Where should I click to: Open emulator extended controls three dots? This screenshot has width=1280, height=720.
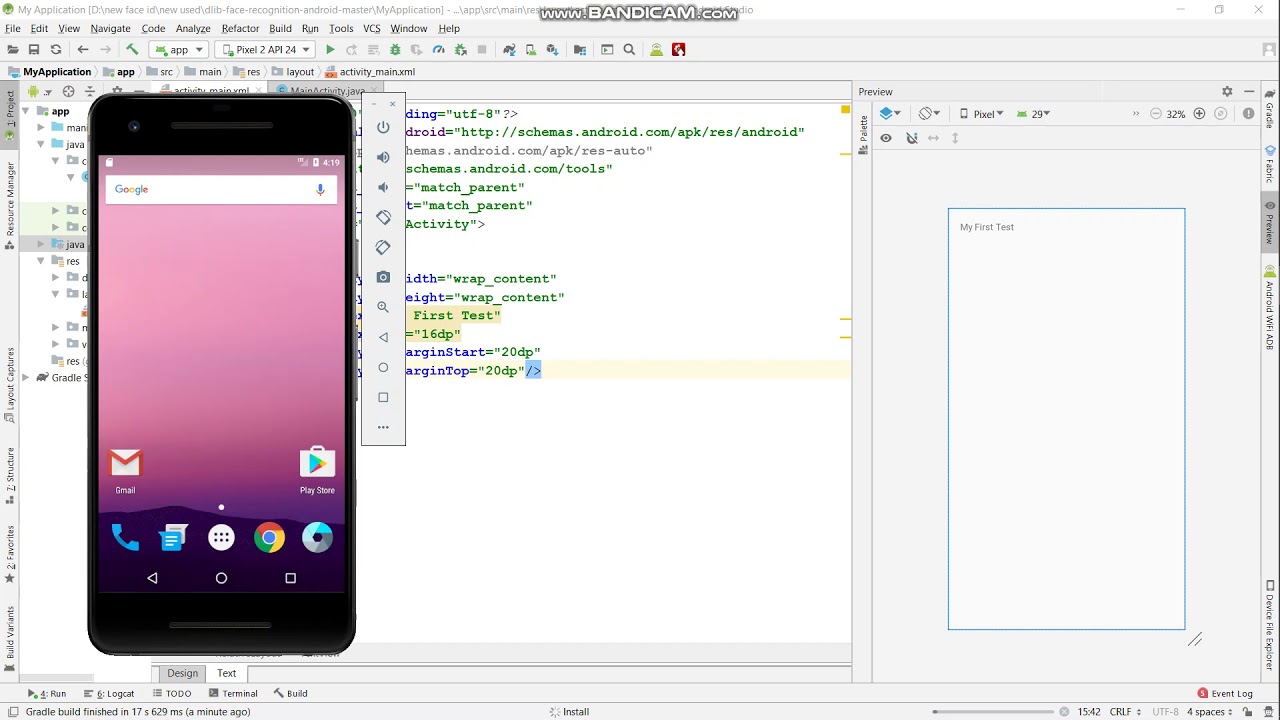383,427
